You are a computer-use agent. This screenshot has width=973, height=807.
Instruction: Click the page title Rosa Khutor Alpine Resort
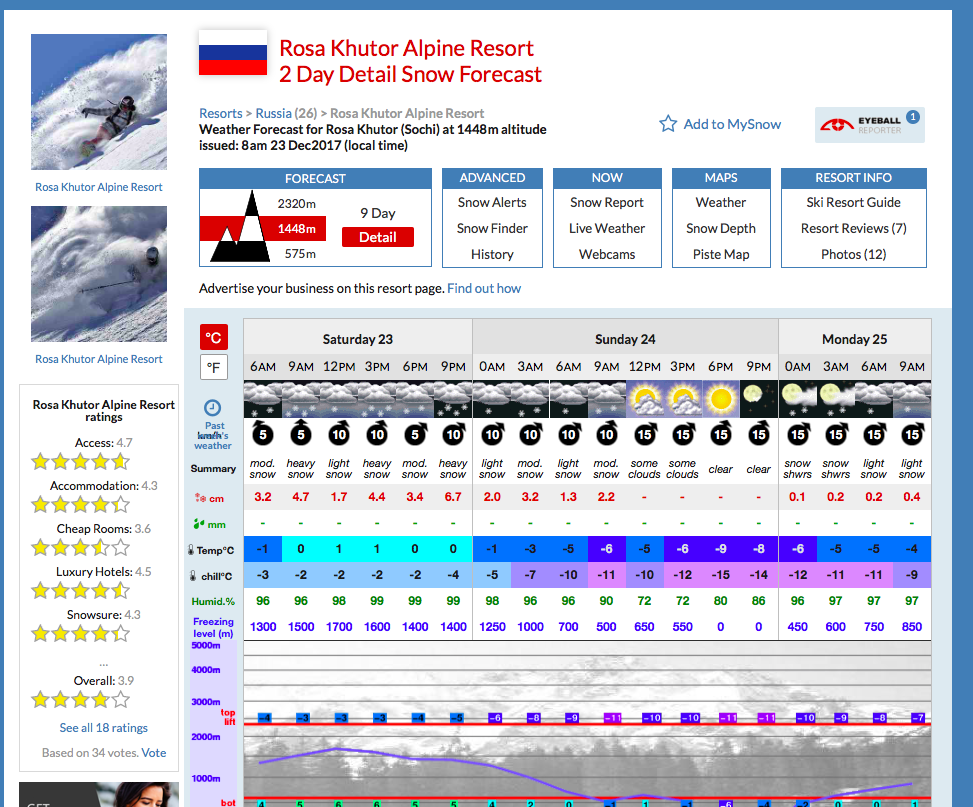tap(406, 48)
